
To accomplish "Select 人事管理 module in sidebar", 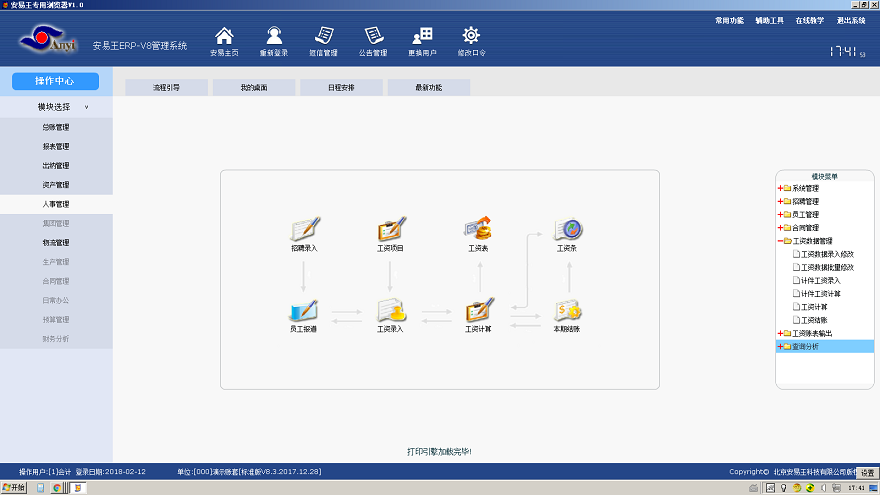I will click(56, 204).
